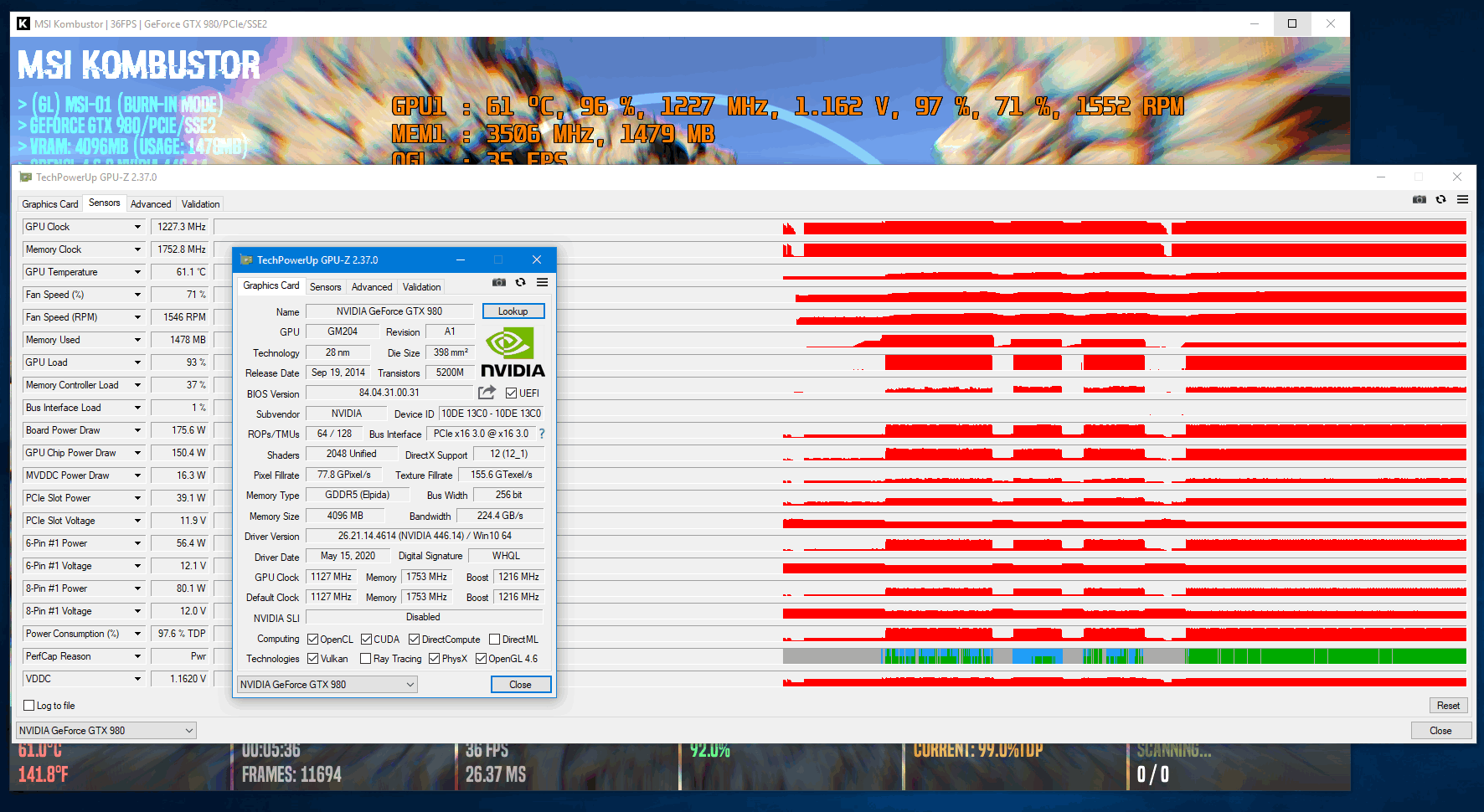This screenshot has height=812, width=1484.
Task: Open the PCIe Slot Power sensor dropdown
Action: tap(138, 498)
